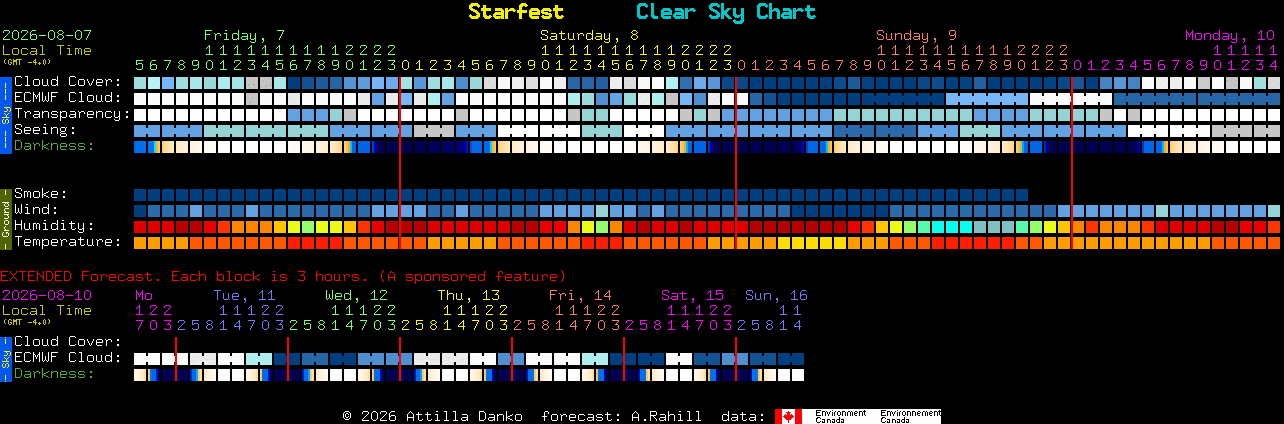The image size is (1284, 424).
Task: Click the Wed, 12 extended day header
Action: [356, 296]
